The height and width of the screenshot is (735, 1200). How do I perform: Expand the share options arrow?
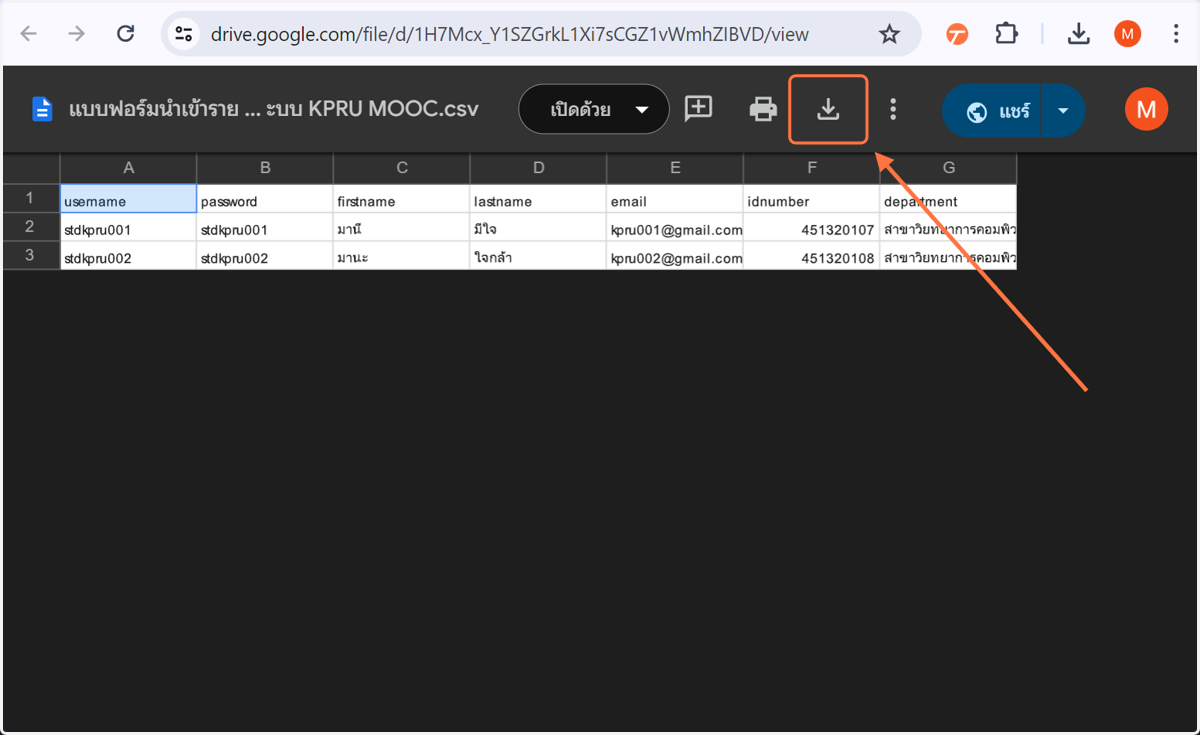[x=1063, y=110]
